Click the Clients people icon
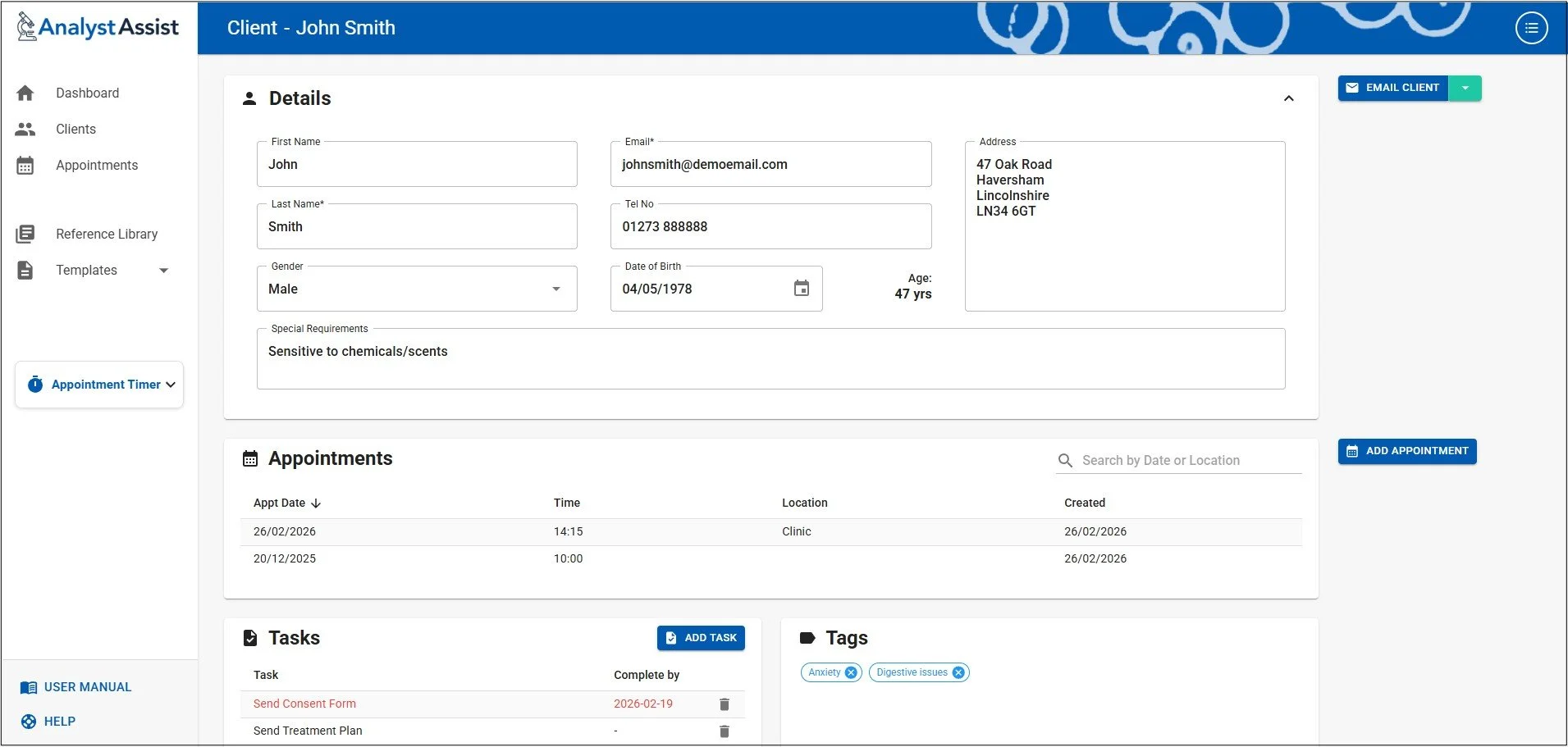 click(25, 129)
